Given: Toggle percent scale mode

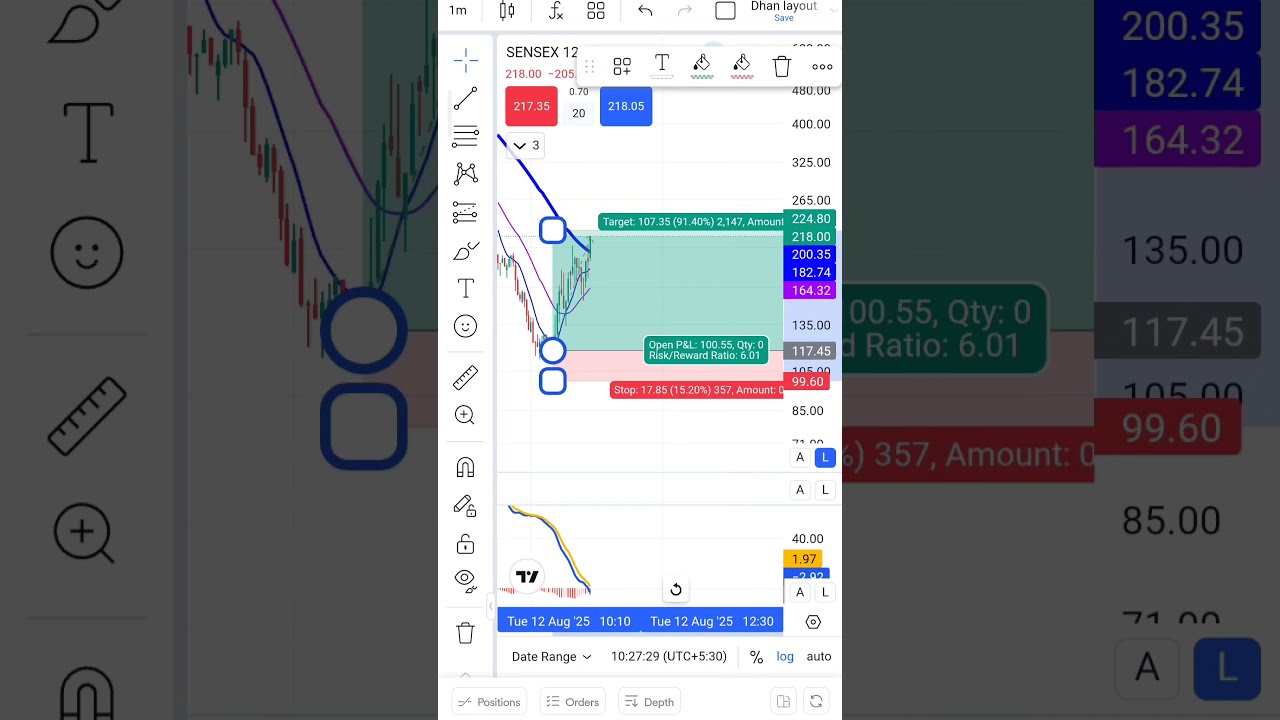Looking at the screenshot, I should point(757,657).
